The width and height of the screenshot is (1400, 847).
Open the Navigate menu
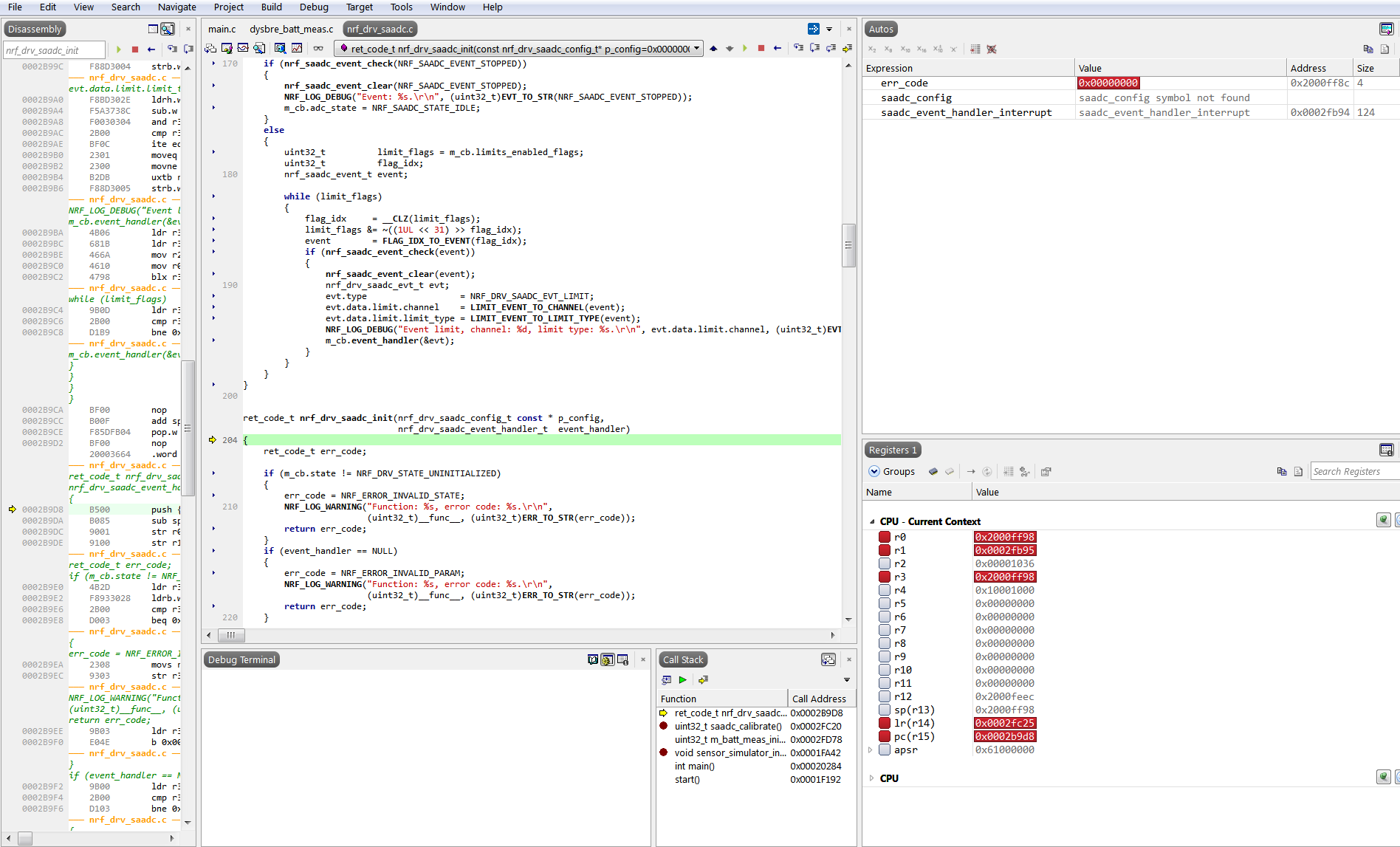177,7
